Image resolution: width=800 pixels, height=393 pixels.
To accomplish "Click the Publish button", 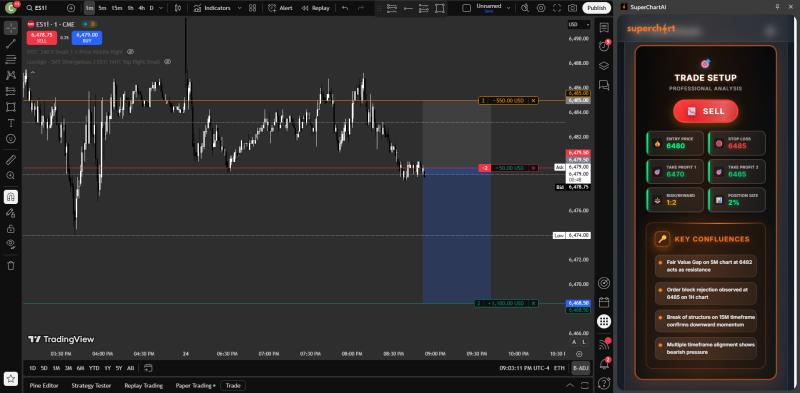I will click(596, 8).
